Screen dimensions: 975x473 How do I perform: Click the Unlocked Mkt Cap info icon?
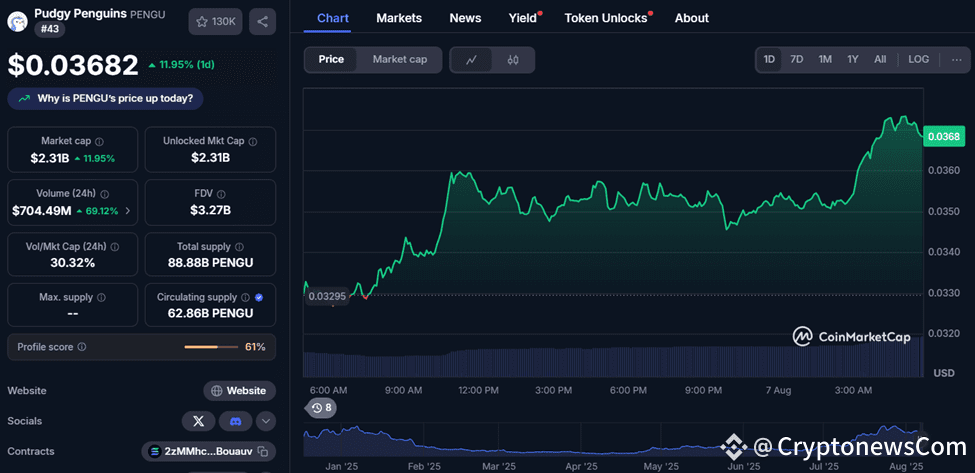pos(252,142)
